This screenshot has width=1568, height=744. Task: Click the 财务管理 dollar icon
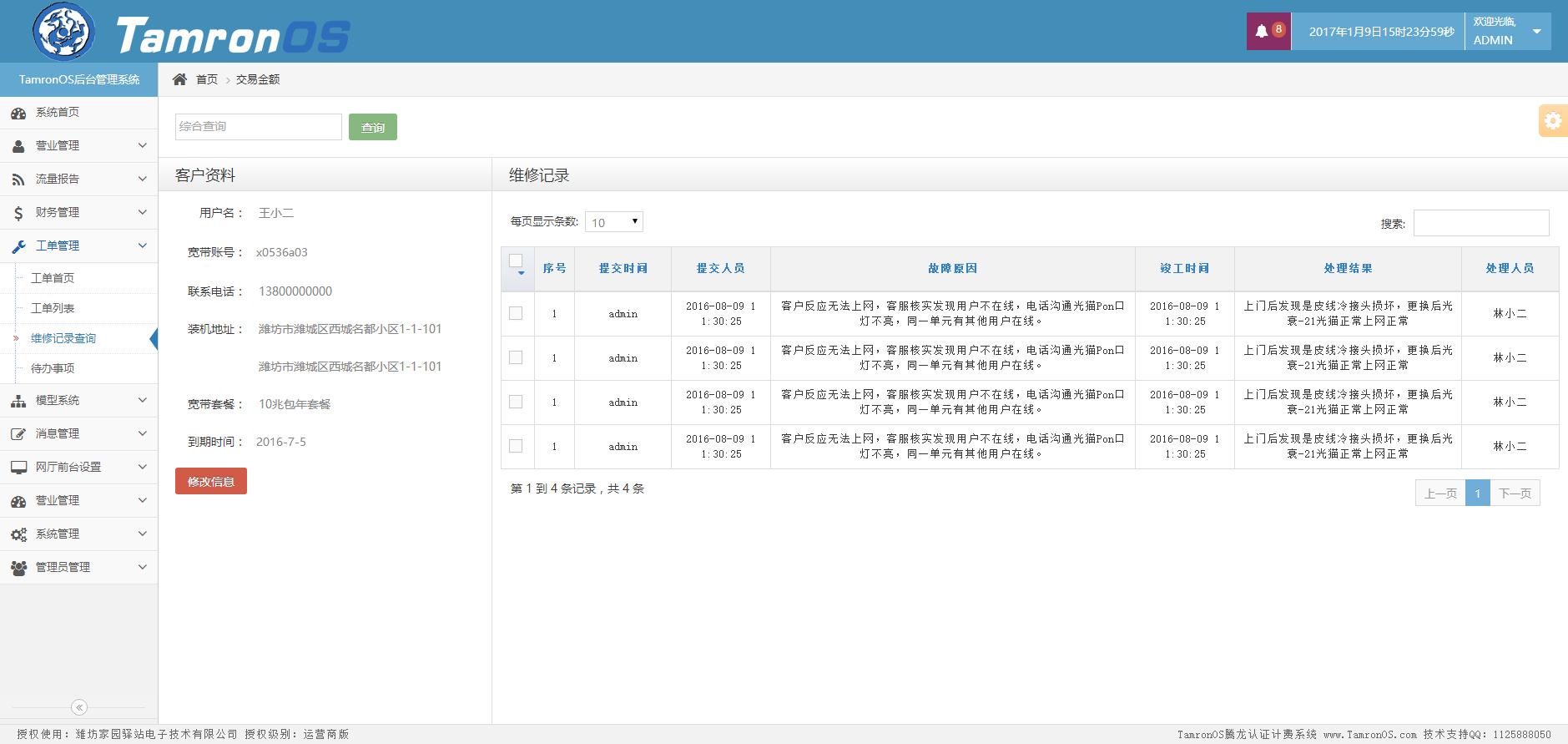point(18,213)
